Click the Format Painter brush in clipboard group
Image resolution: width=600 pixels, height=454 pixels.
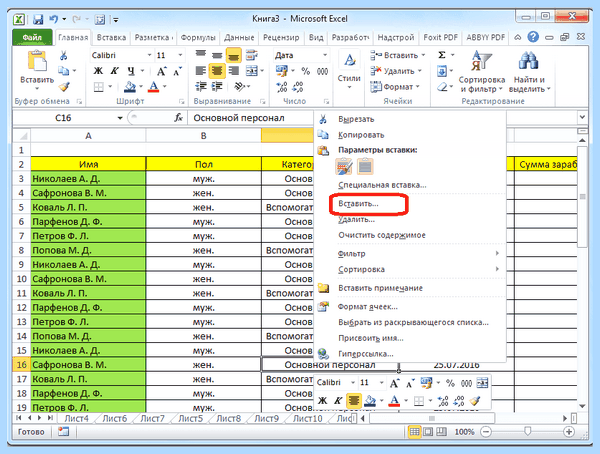pos(64,87)
